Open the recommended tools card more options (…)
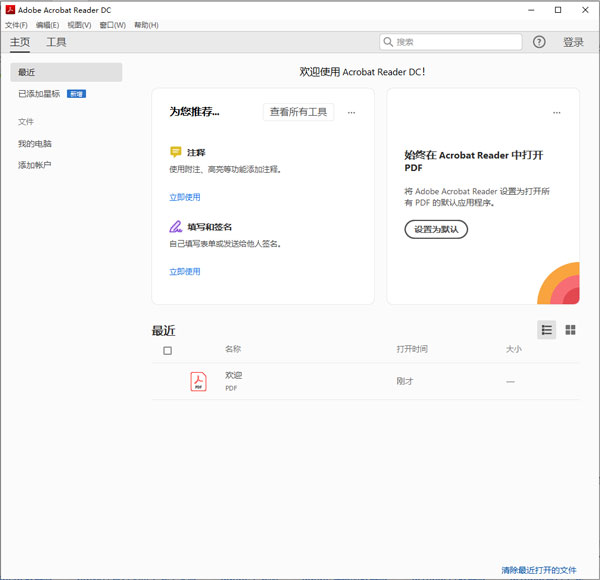 351,112
